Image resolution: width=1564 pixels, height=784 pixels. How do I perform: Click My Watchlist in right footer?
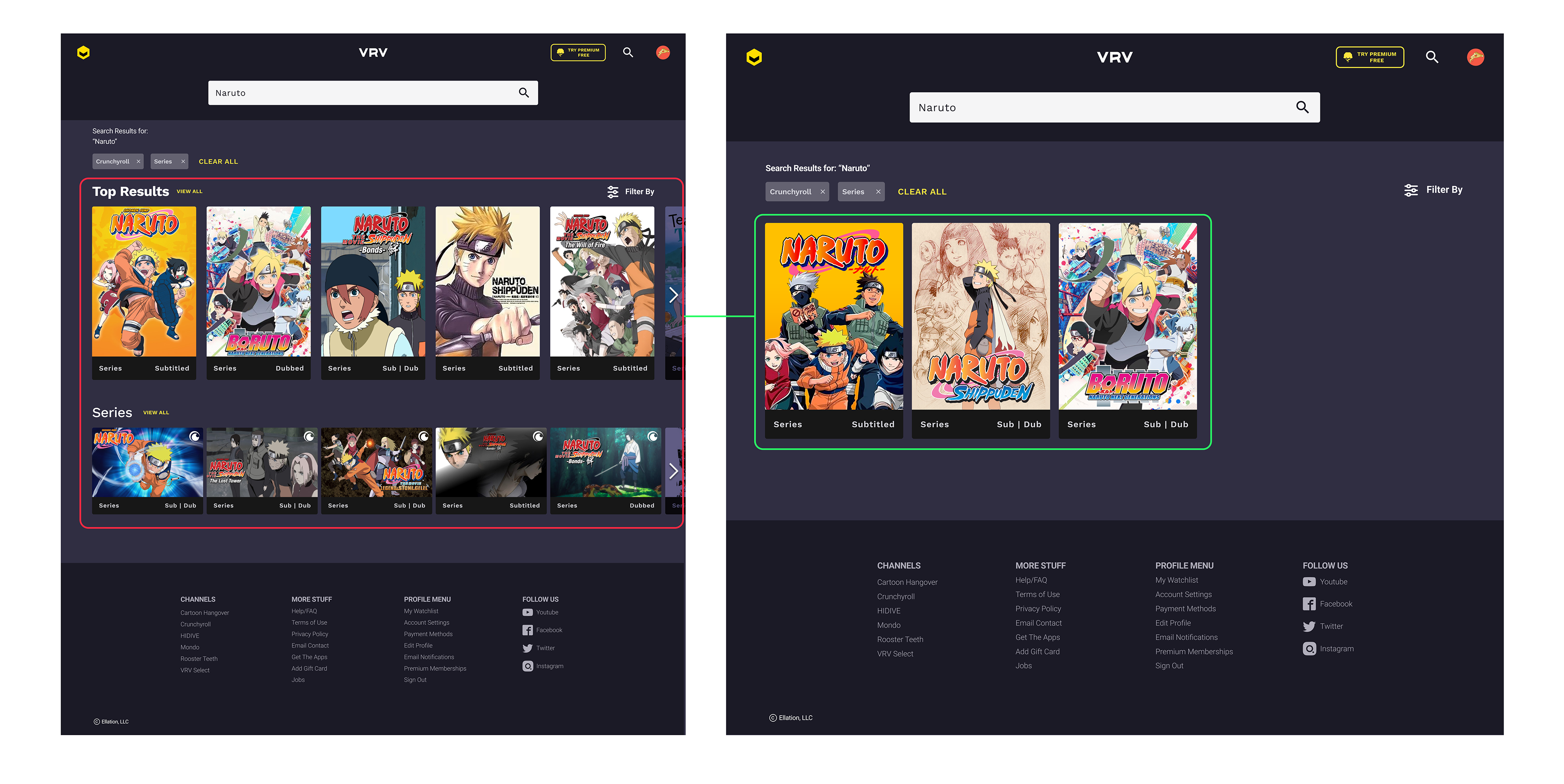1177,580
